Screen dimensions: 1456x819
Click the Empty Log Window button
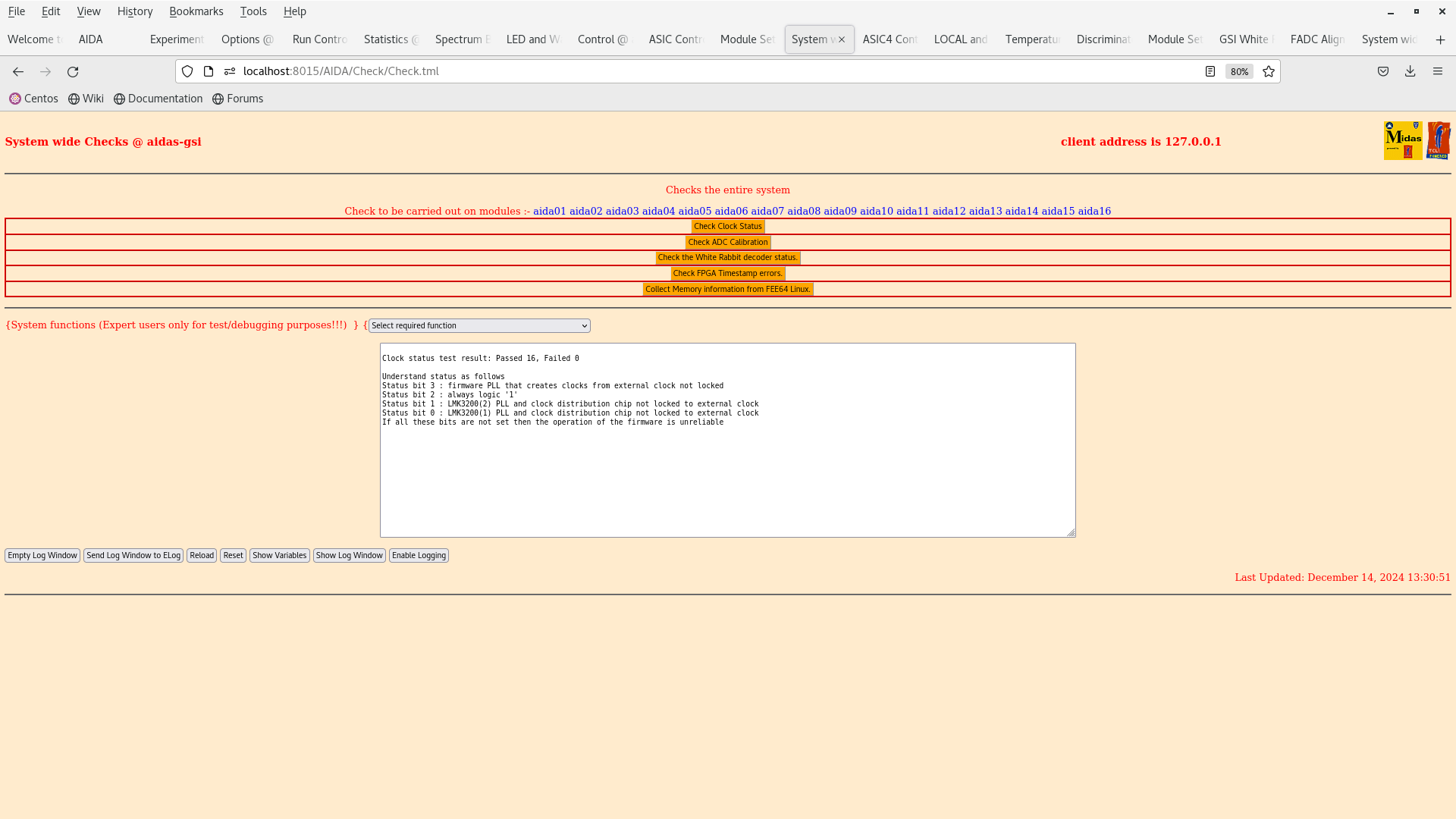point(42,555)
